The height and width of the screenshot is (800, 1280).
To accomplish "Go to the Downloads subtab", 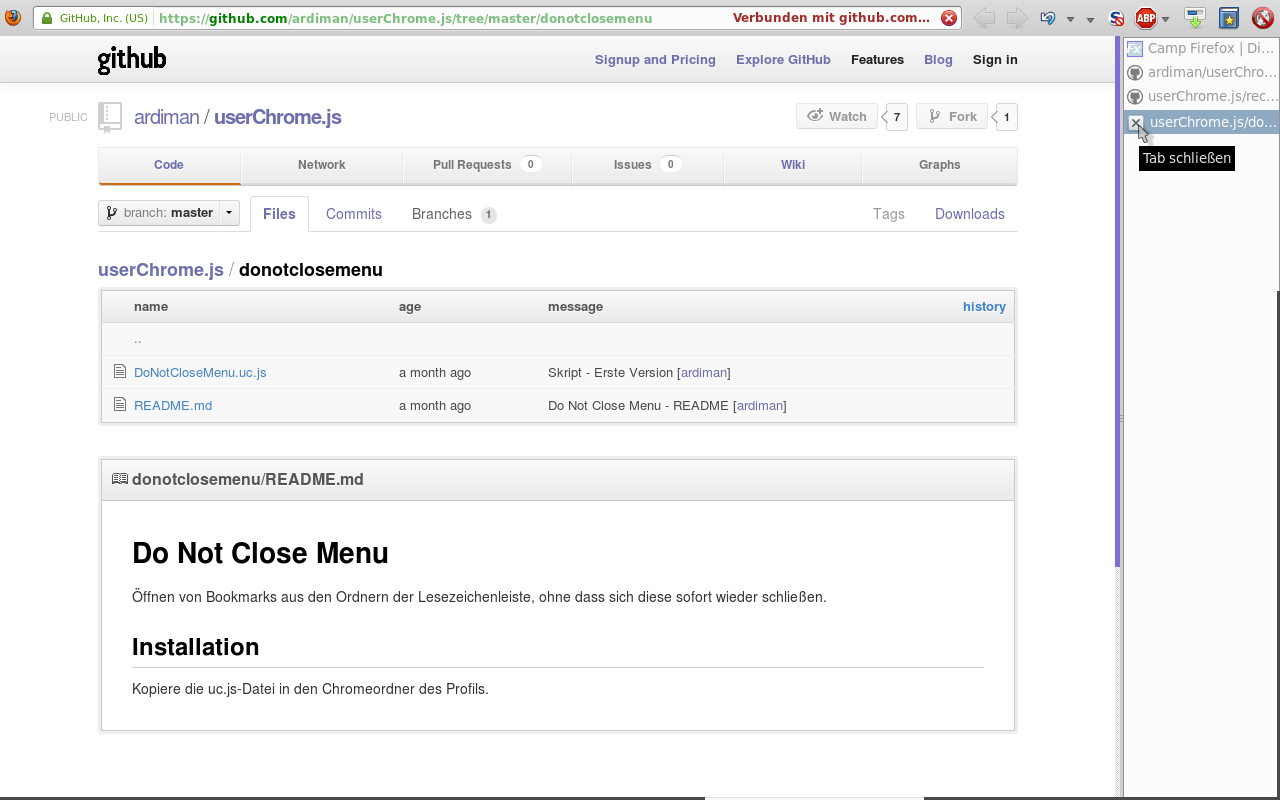I will (970, 214).
